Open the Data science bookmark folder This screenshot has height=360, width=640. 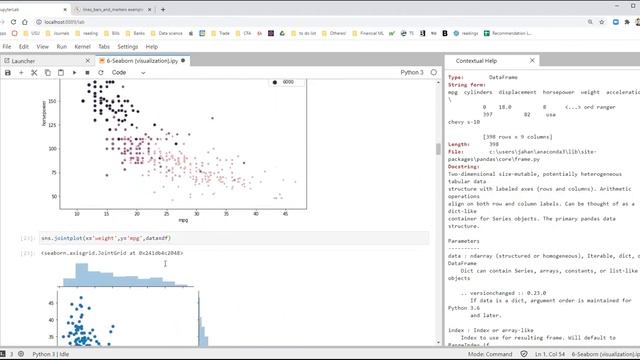coord(167,33)
